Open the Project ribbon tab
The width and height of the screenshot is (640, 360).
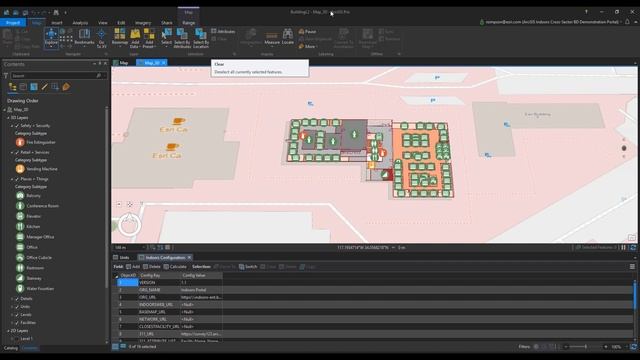(13, 22)
